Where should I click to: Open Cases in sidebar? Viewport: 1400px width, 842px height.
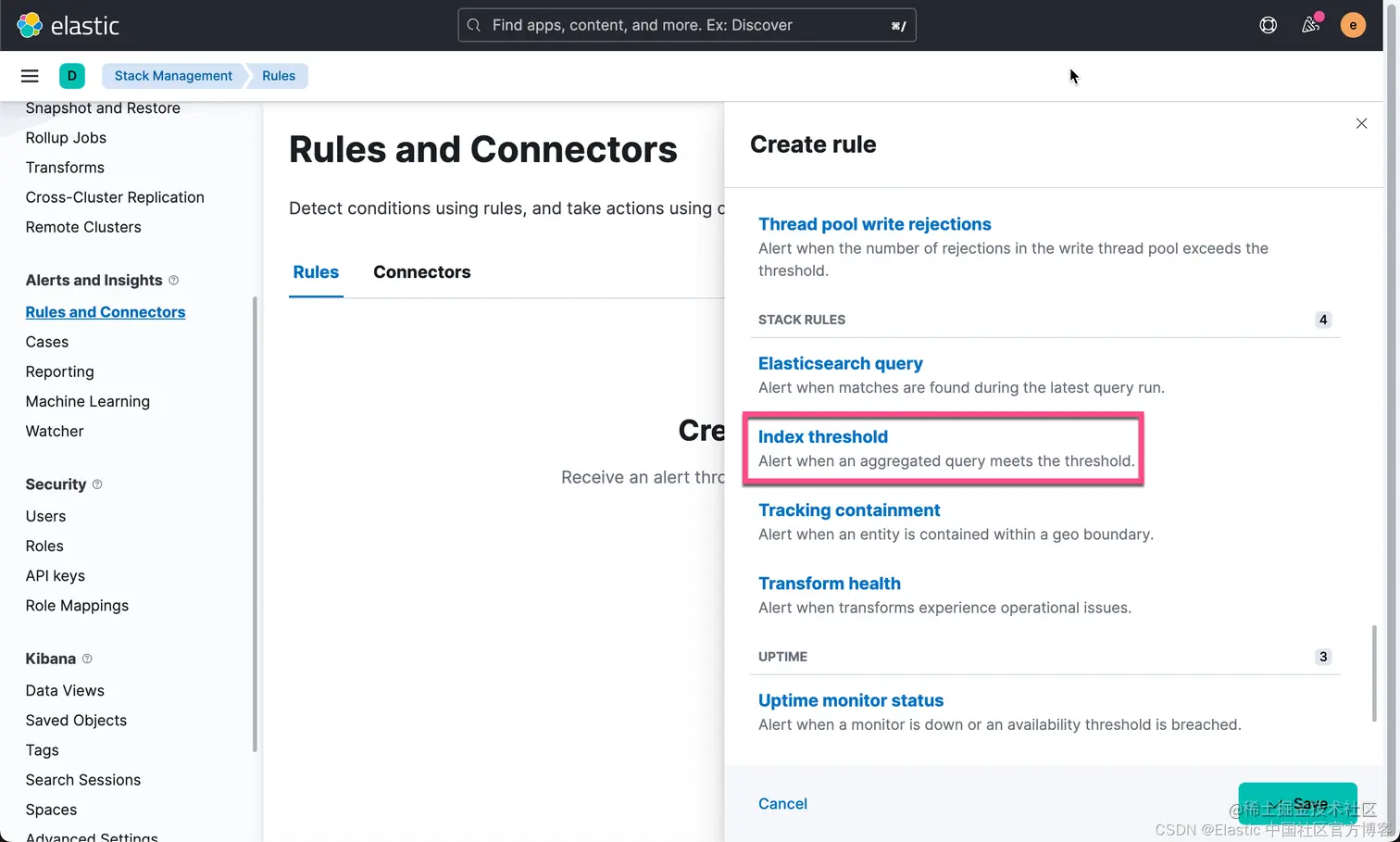(x=47, y=341)
